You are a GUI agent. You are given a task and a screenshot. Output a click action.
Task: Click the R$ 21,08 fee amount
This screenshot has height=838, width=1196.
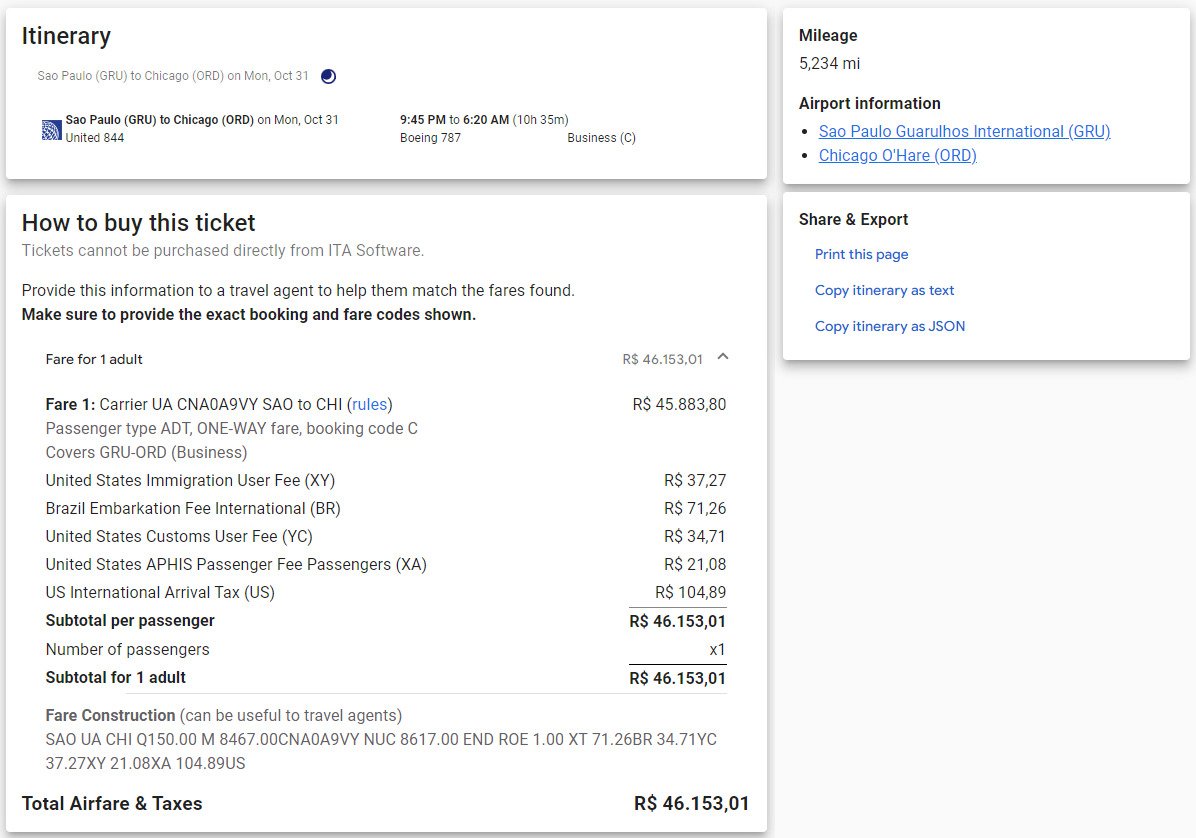(695, 564)
